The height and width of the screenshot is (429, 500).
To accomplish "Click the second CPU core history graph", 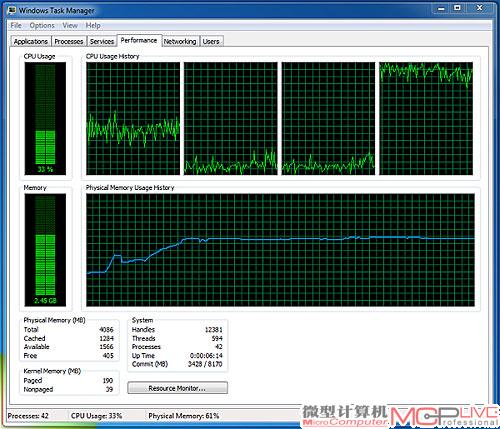I will 231,118.
